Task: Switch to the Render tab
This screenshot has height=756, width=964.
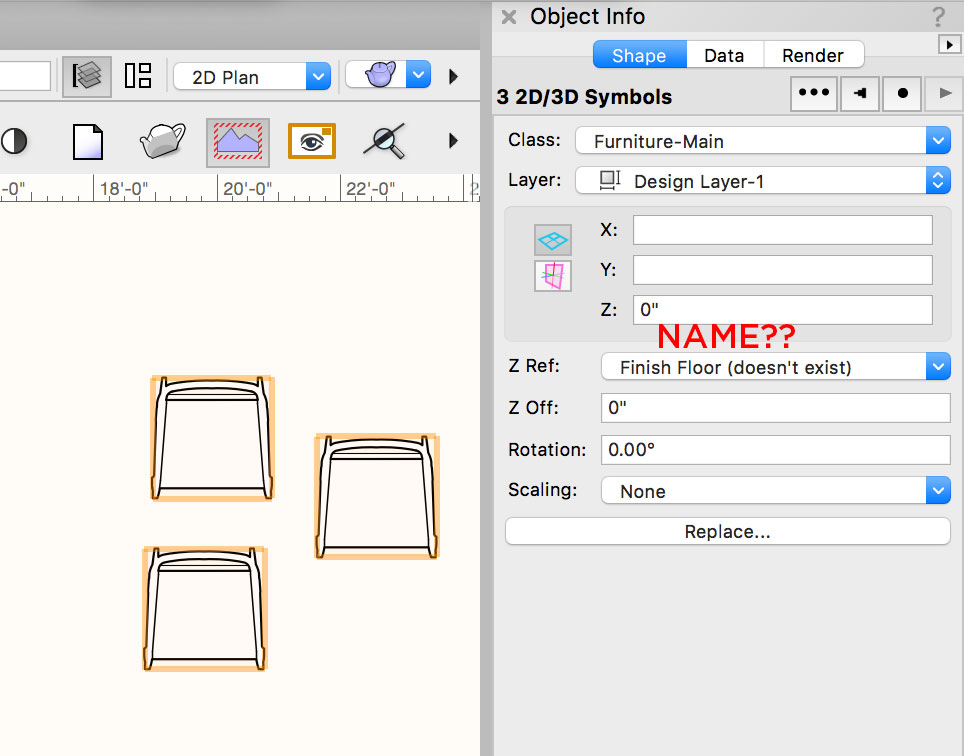Action: (812, 55)
